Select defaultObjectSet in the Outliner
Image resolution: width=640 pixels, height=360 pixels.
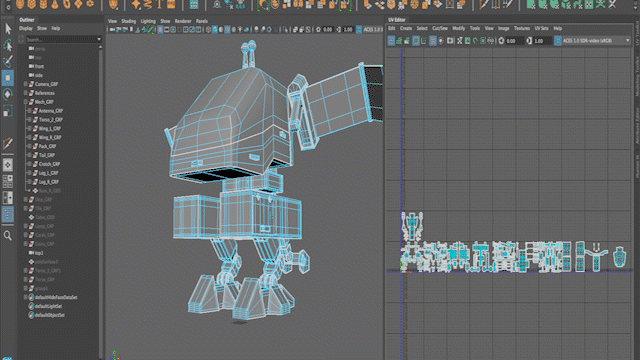[x=50, y=315]
